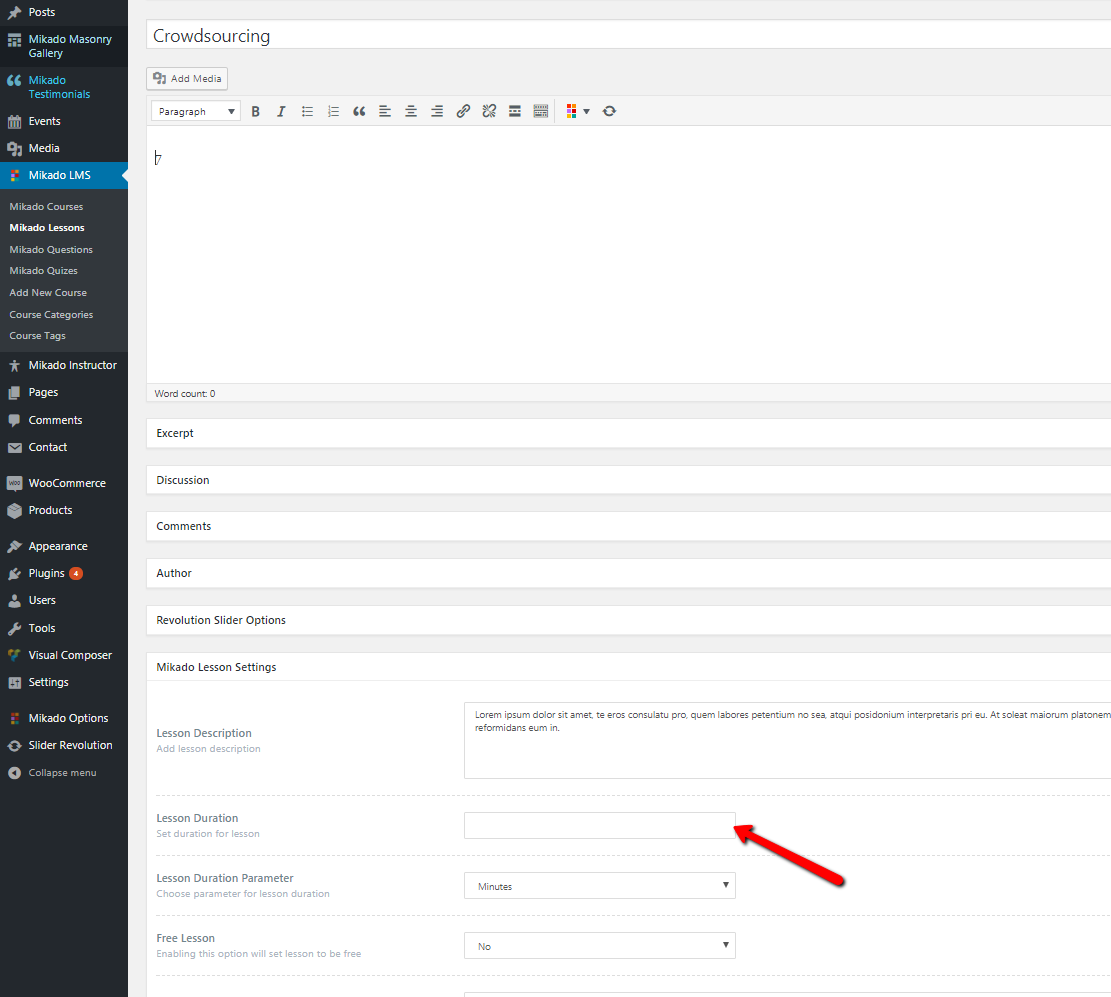Image resolution: width=1111 pixels, height=997 pixels.
Task: Apply blockquote formatting
Action: pyautogui.click(x=359, y=111)
